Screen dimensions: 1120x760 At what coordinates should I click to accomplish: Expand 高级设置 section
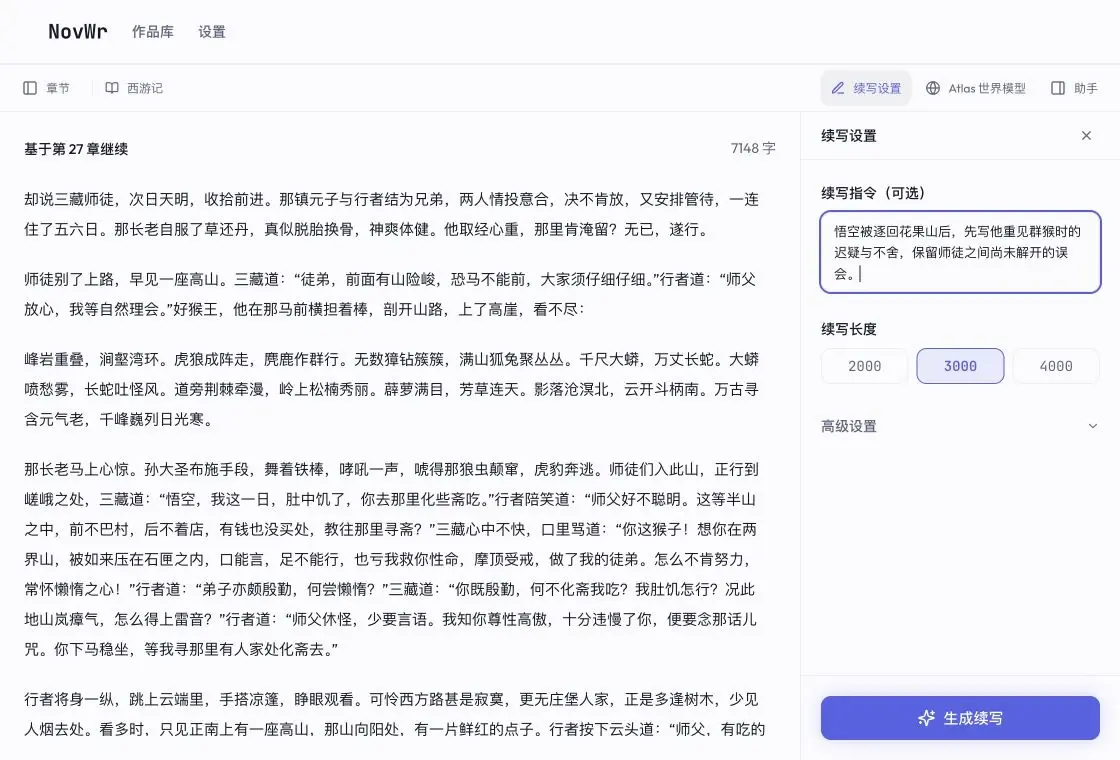click(x=960, y=426)
